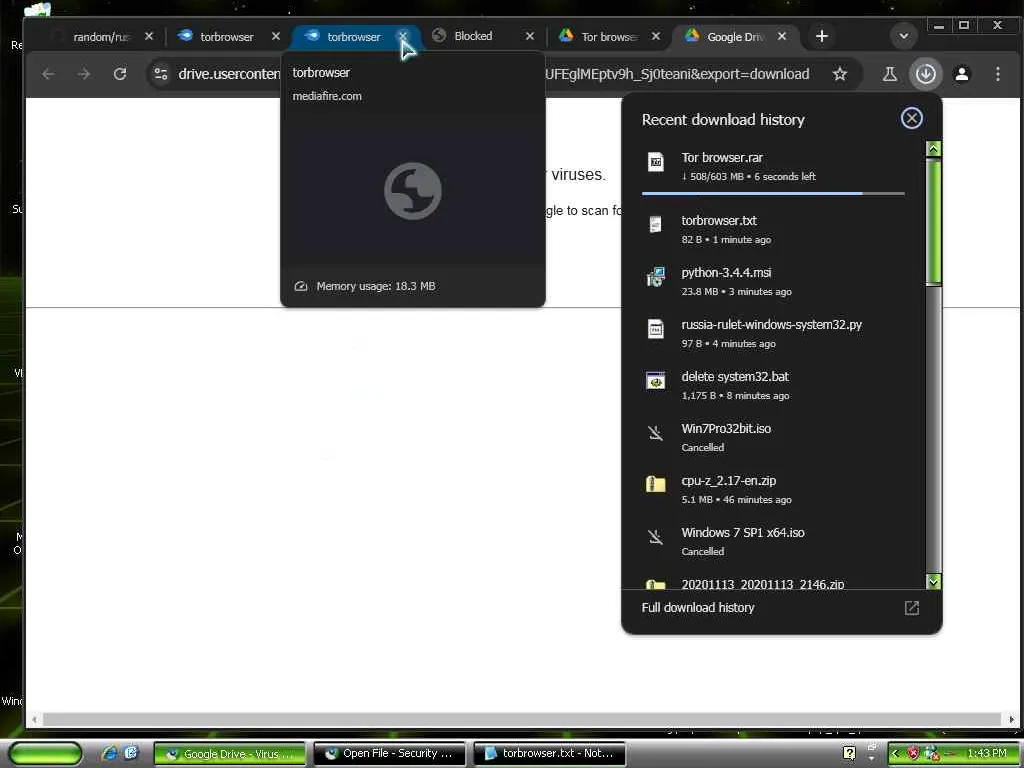The width and height of the screenshot is (1024, 768).
Task: Click the help question mark tray icon
Action: [849, 753]
